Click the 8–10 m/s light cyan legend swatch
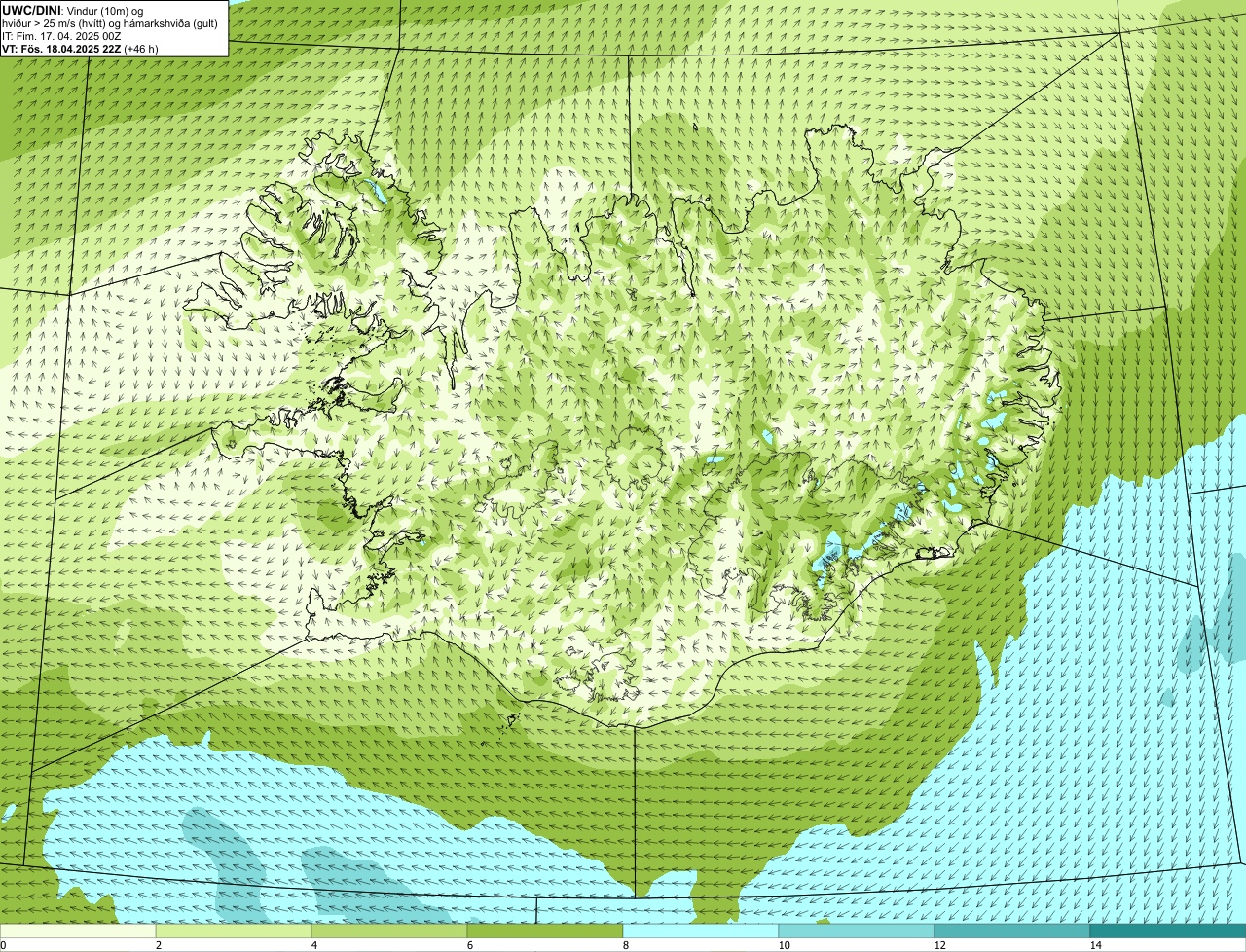Viewport: 1246px width, 952px height. click(x=701, y=931)
